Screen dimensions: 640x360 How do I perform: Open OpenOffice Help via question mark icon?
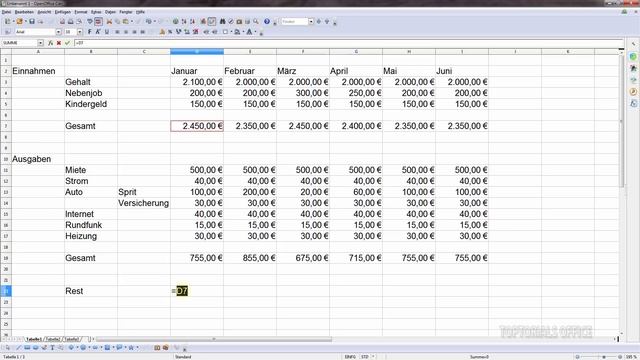267,21
